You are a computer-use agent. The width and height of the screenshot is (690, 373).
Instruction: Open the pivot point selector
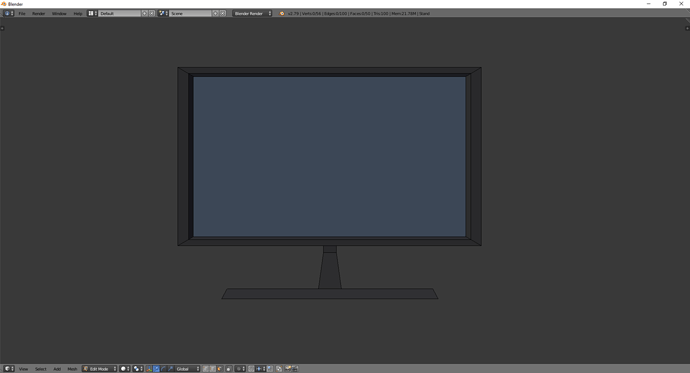pos(138,369)
